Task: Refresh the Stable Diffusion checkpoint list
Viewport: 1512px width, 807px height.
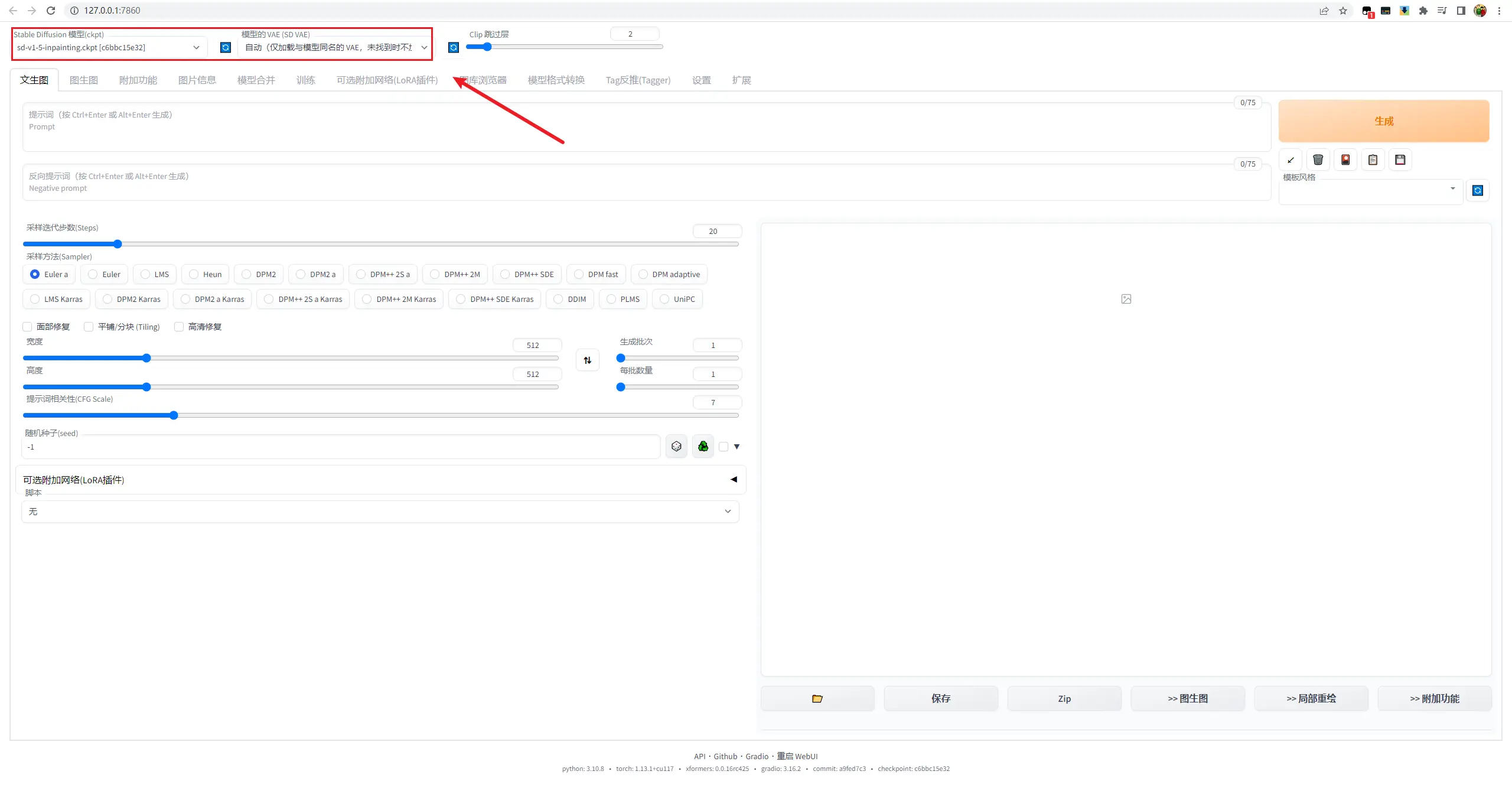Action: click(226, 47)
